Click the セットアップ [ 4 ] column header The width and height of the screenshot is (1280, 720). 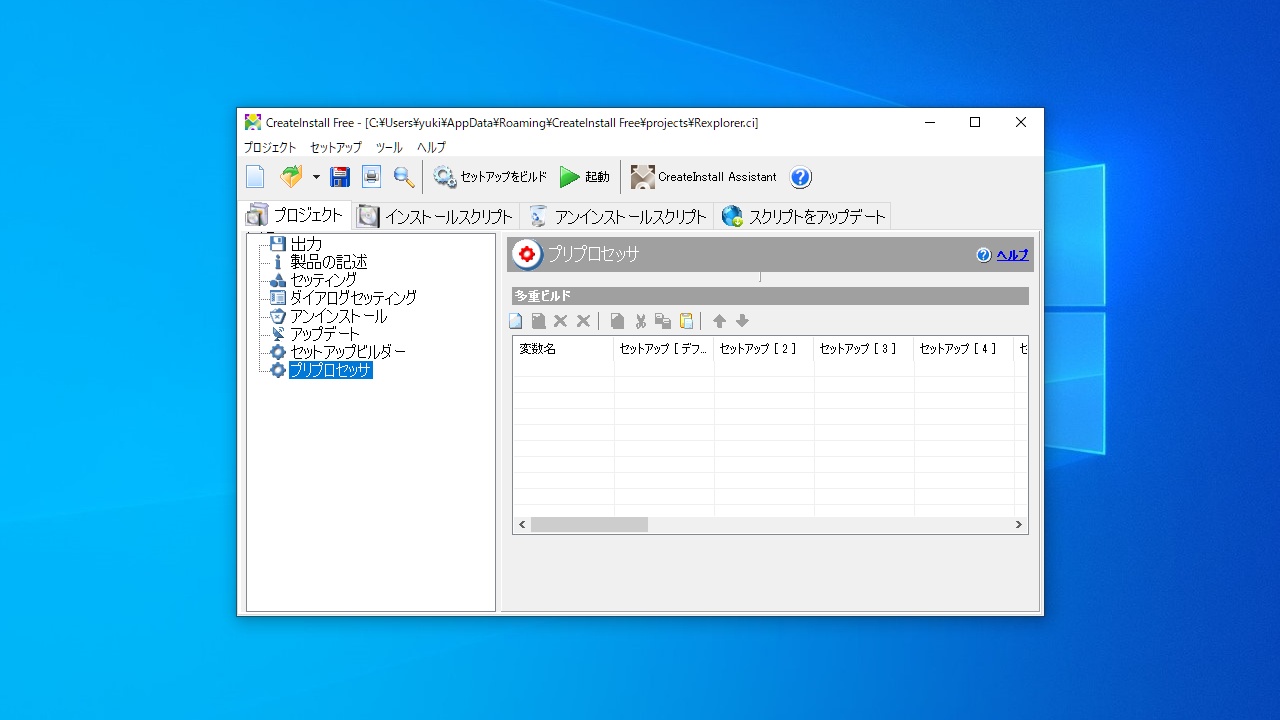(x=964, y=349)
